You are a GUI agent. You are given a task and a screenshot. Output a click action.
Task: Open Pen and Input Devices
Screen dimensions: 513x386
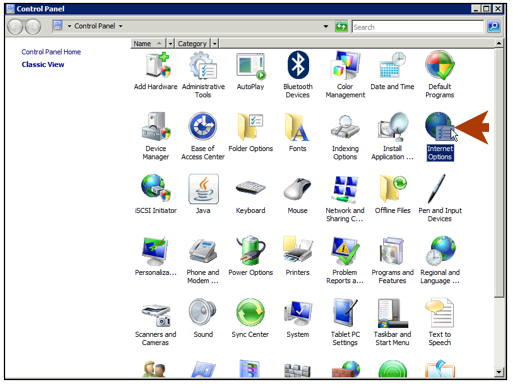point(440,199)
